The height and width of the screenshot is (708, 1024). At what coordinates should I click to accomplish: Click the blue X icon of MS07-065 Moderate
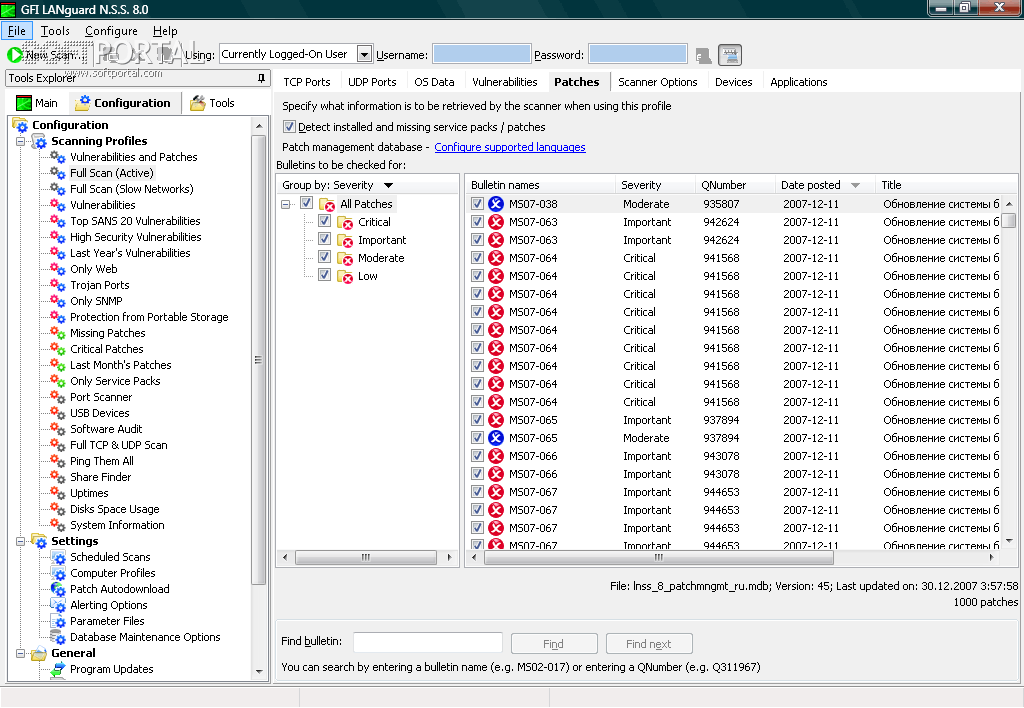click(496, 438)
